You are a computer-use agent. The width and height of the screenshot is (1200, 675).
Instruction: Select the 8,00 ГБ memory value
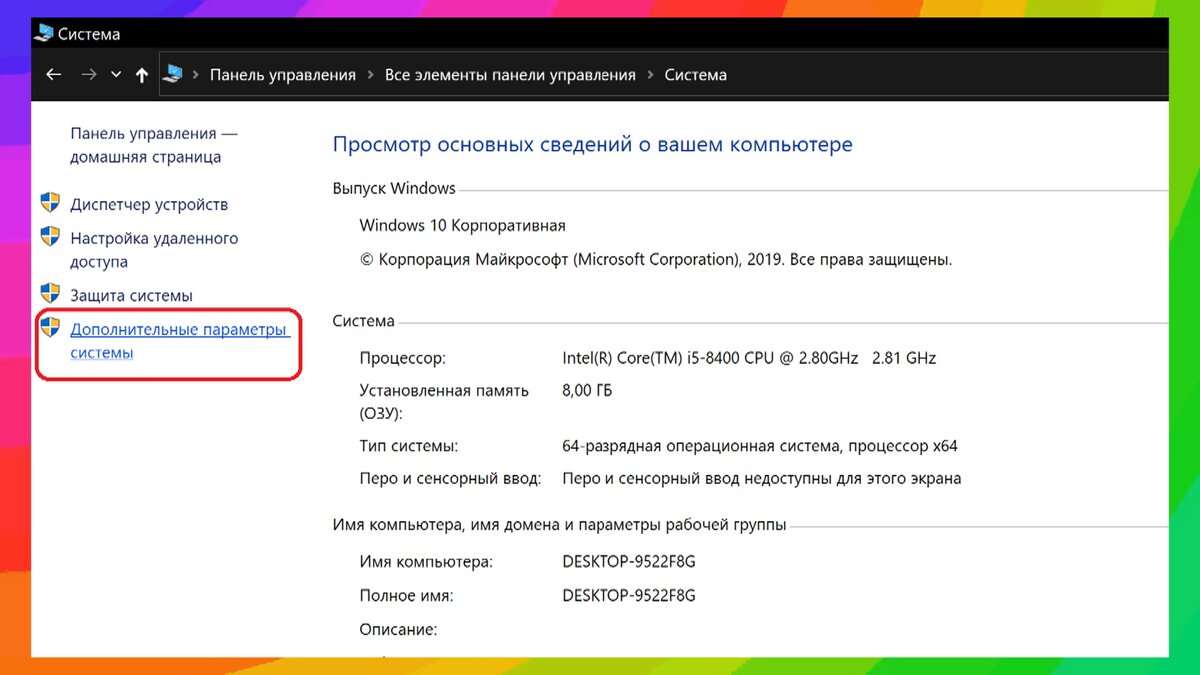point(587,391)
